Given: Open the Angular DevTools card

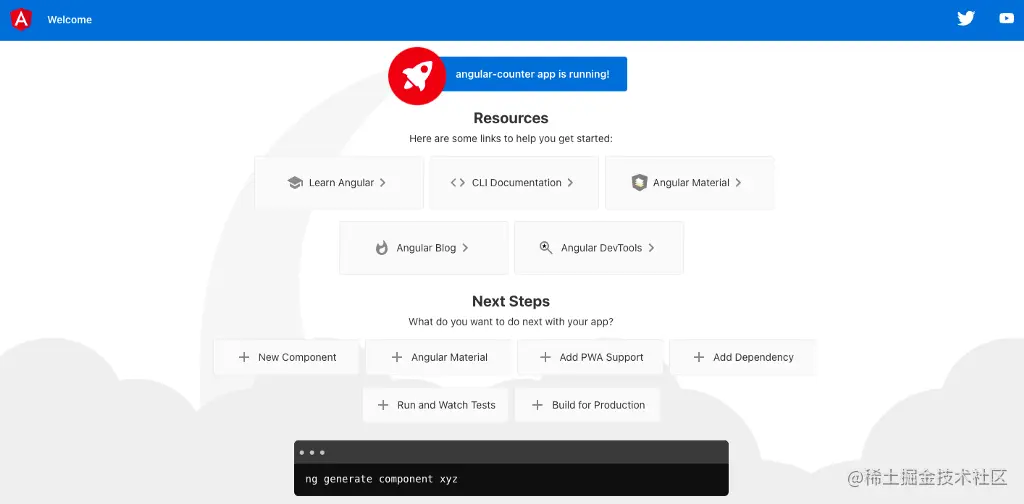Looking at the screenshot, I should (x=599, y=248).
